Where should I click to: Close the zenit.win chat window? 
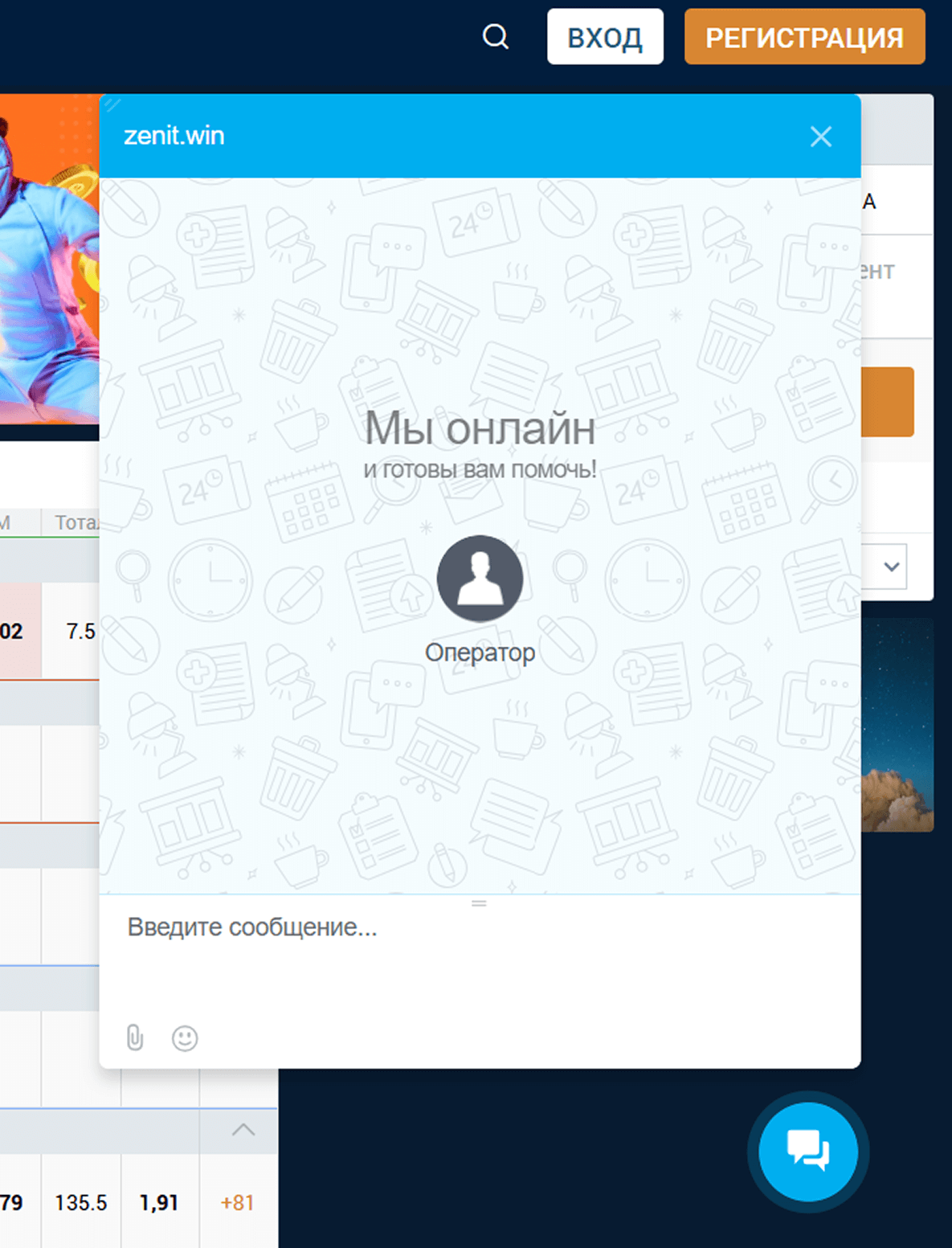tap(820, 137)
